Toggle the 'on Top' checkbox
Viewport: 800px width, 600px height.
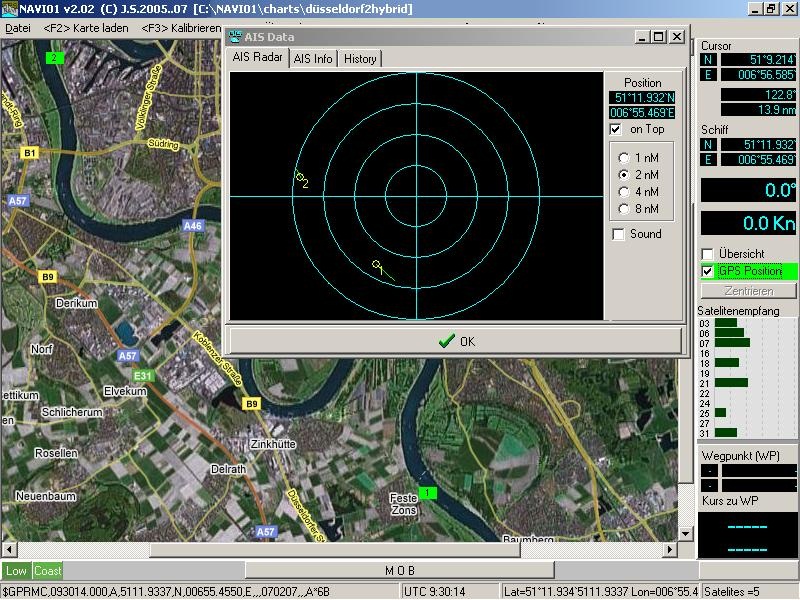(x=616, y=129)
